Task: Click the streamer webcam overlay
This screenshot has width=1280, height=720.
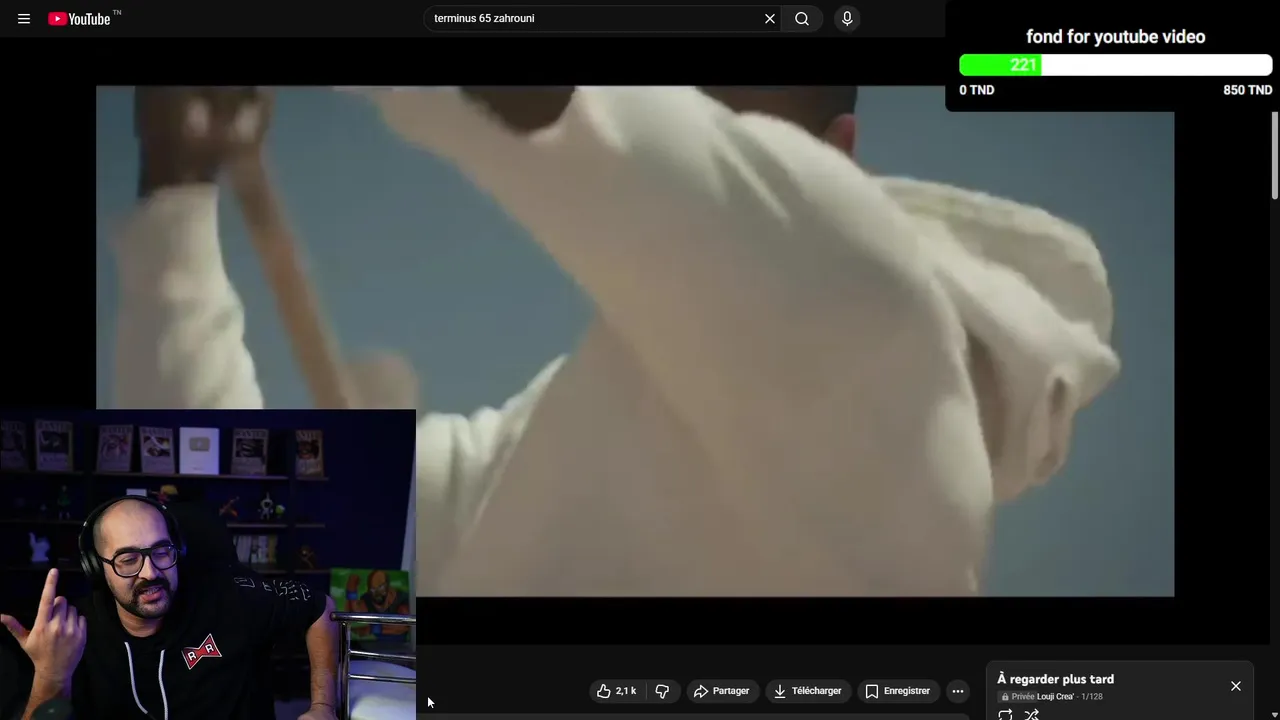Action: point(207,564)
